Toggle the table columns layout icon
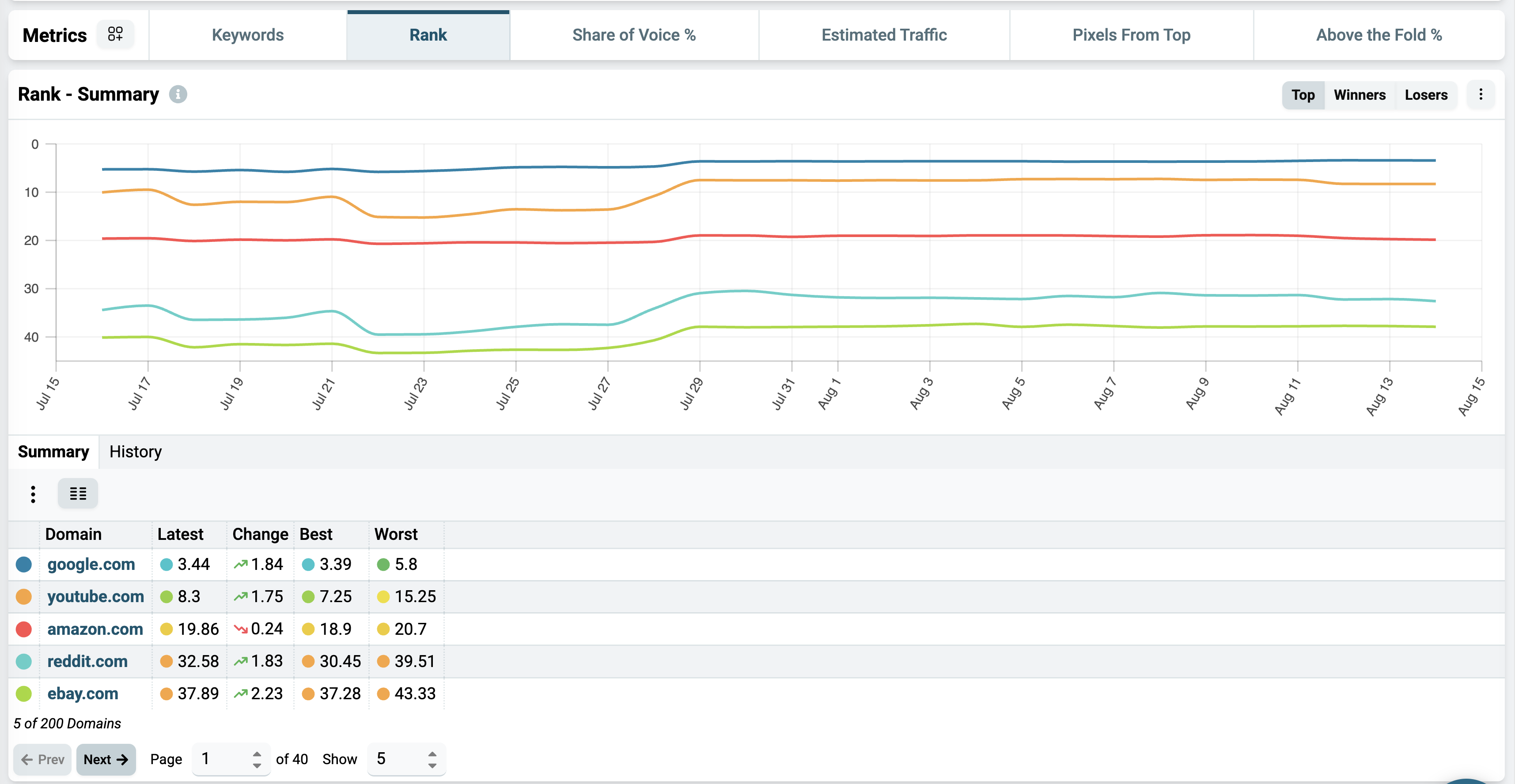1515x784 pixels. pos(78,493)
